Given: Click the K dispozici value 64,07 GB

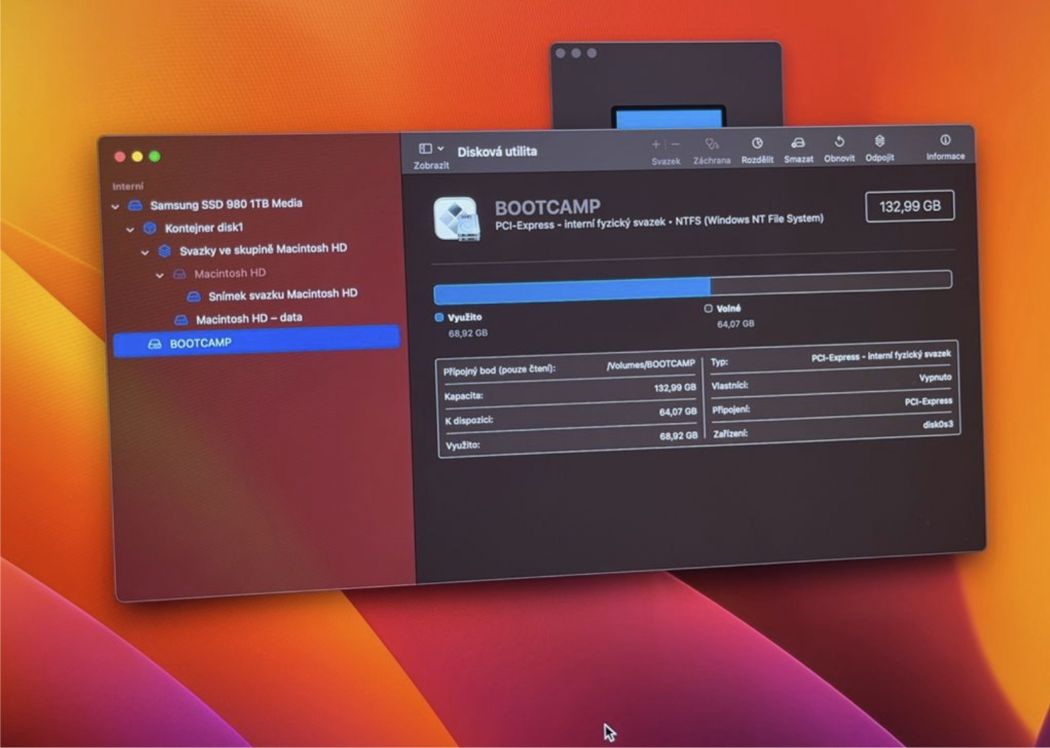Looking at the screenshot, I should [678, 412].
